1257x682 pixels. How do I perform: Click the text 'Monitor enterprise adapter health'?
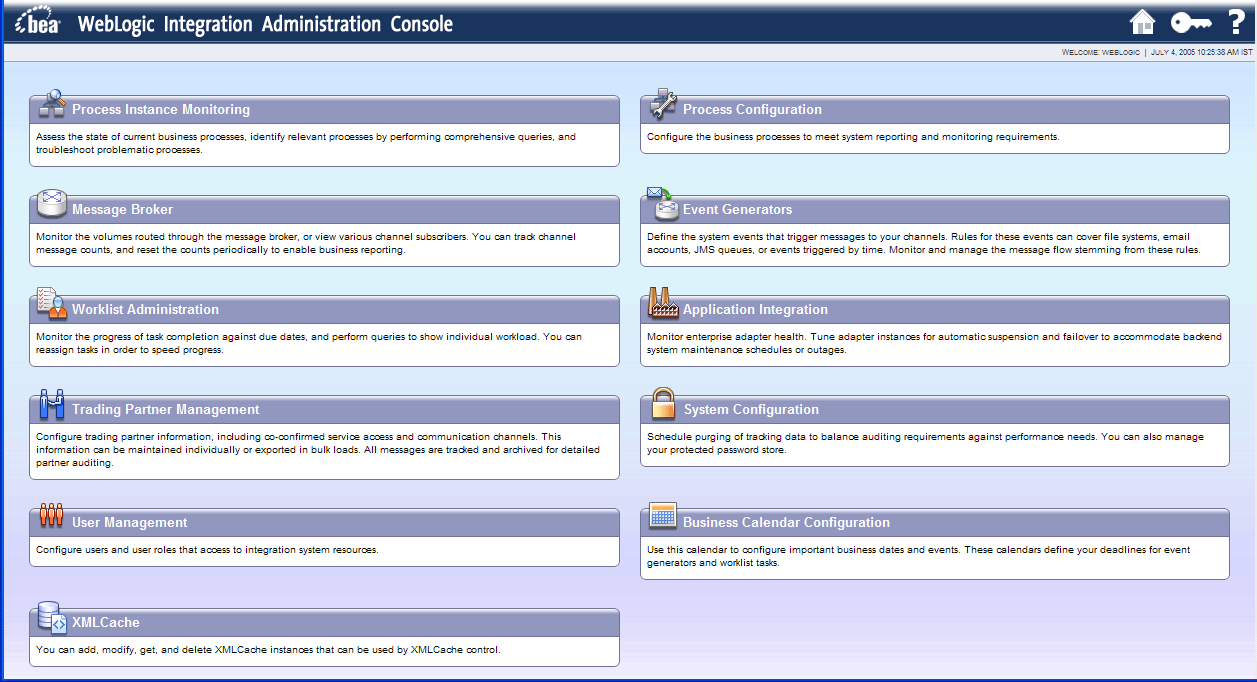pos(725,337)
